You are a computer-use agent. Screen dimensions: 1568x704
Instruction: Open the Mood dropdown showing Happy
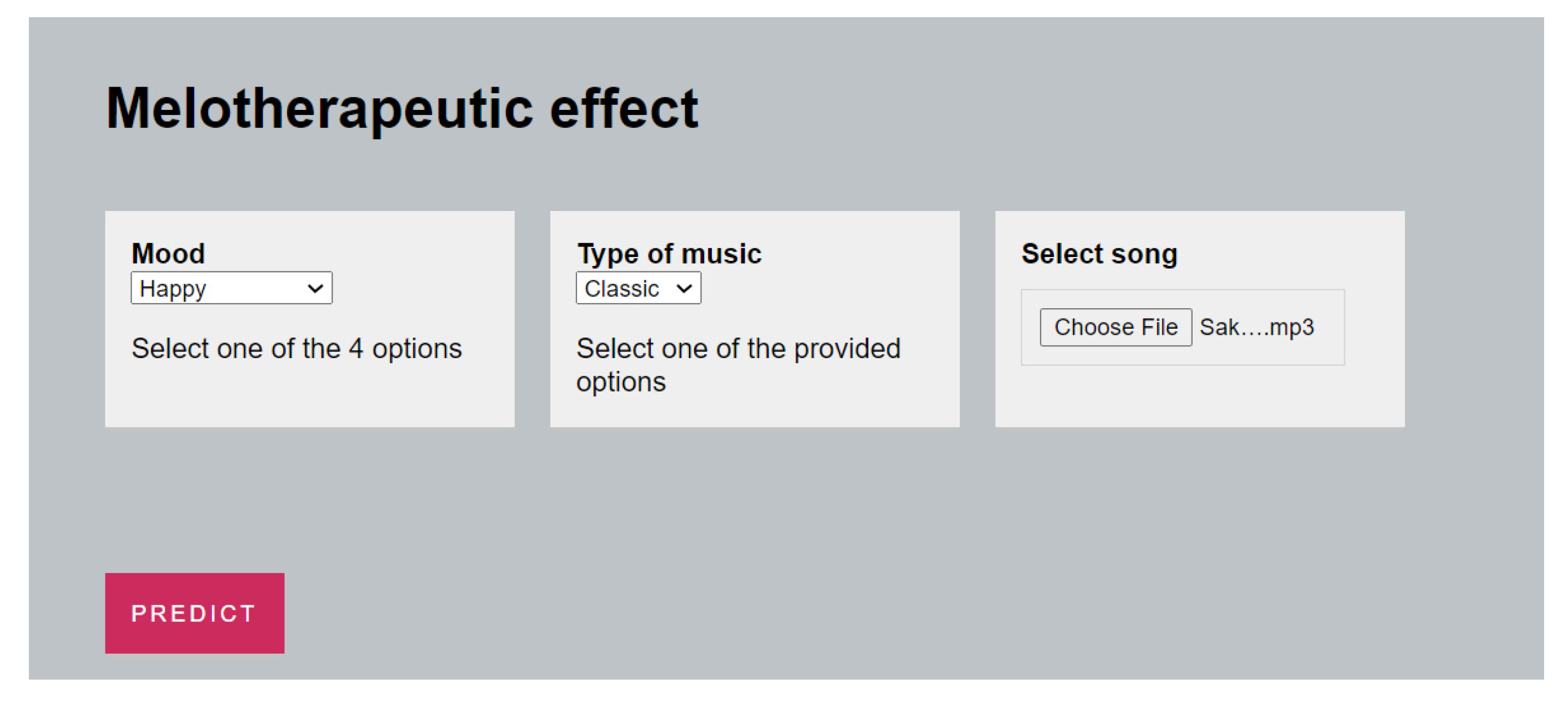232,288
